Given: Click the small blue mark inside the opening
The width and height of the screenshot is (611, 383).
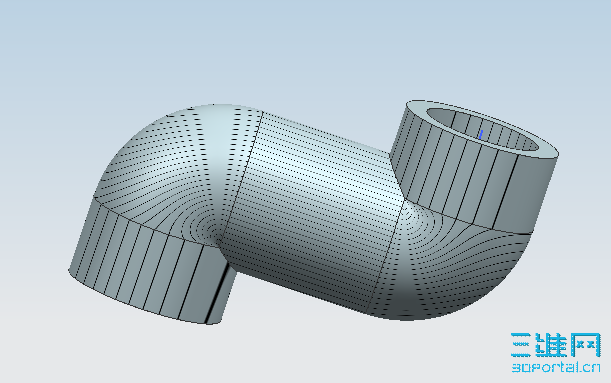Looking at the screenshot, I should pyautogui.click(x=480, y=134).
